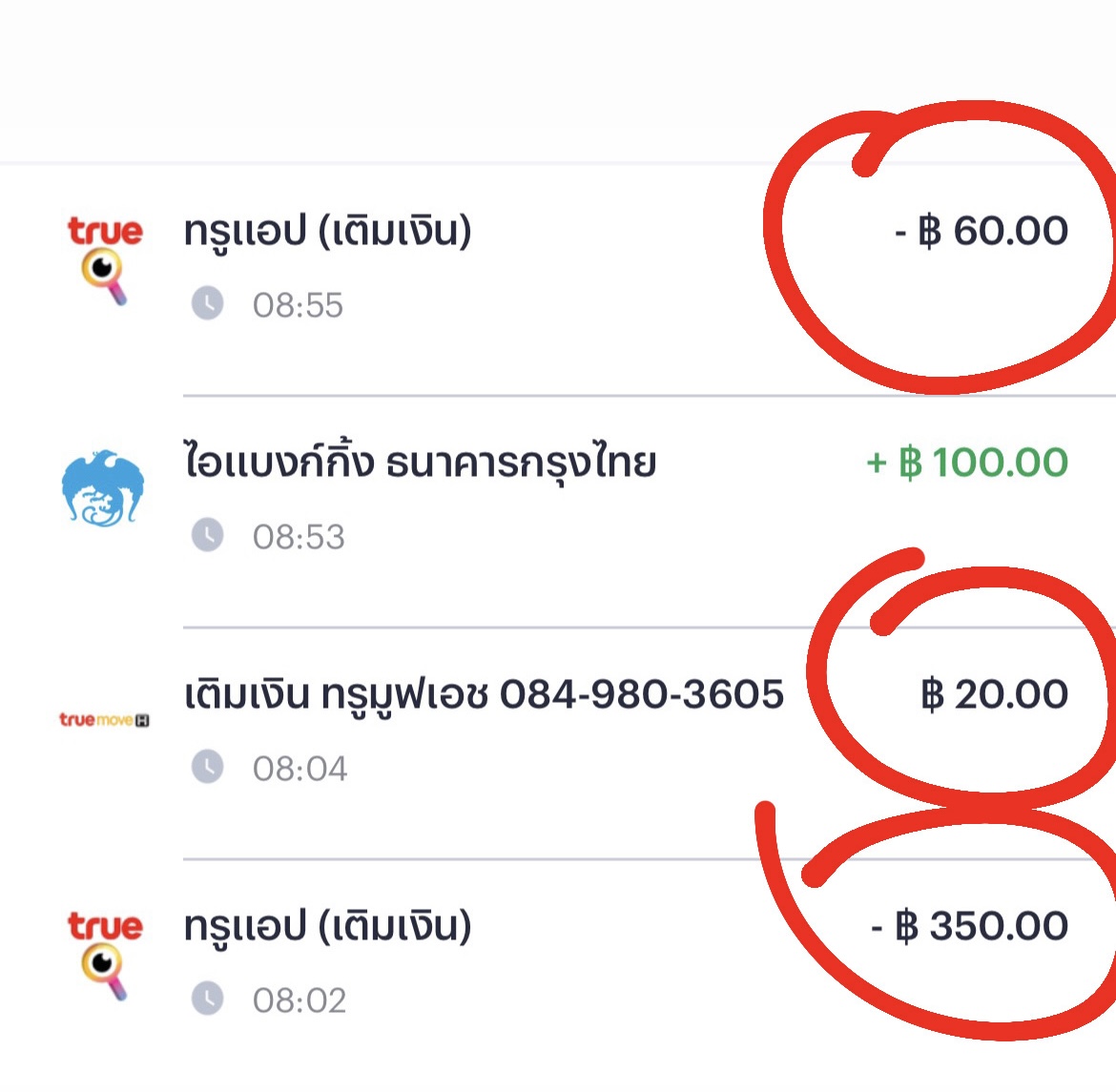Tap the True app logo beside the 08:55 top-up
The height and width of the screenshot is (1092, 1116).
point(105,260)
